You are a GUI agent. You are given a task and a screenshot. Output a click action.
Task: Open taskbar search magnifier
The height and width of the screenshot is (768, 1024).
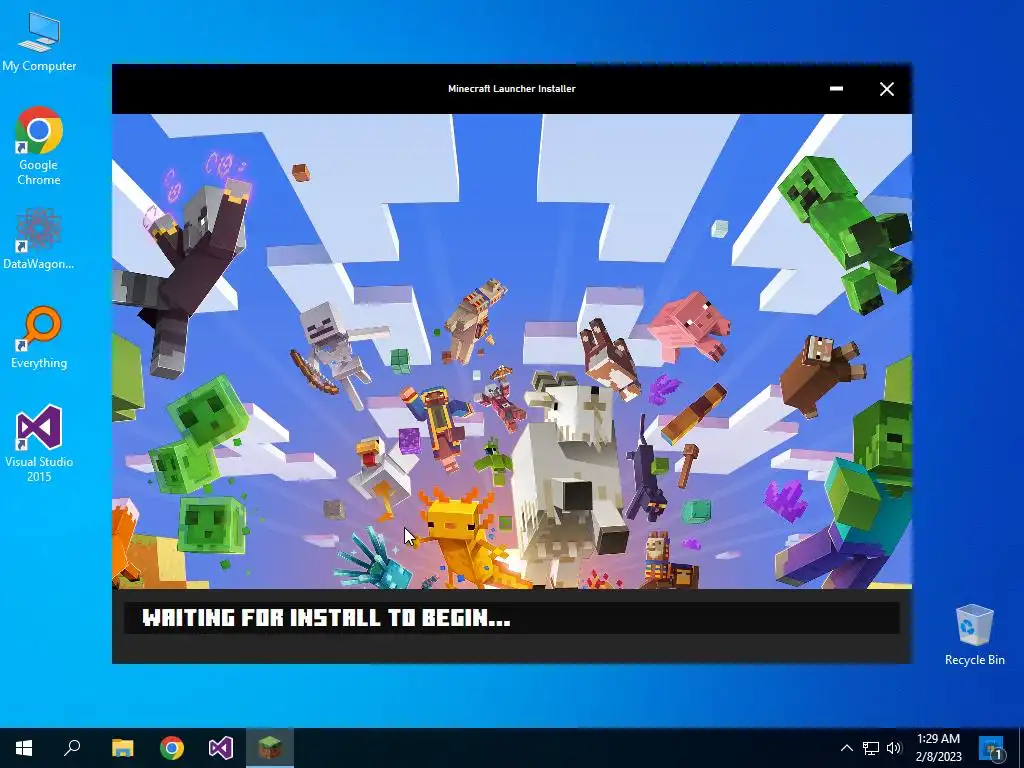[x=72, y=748]
